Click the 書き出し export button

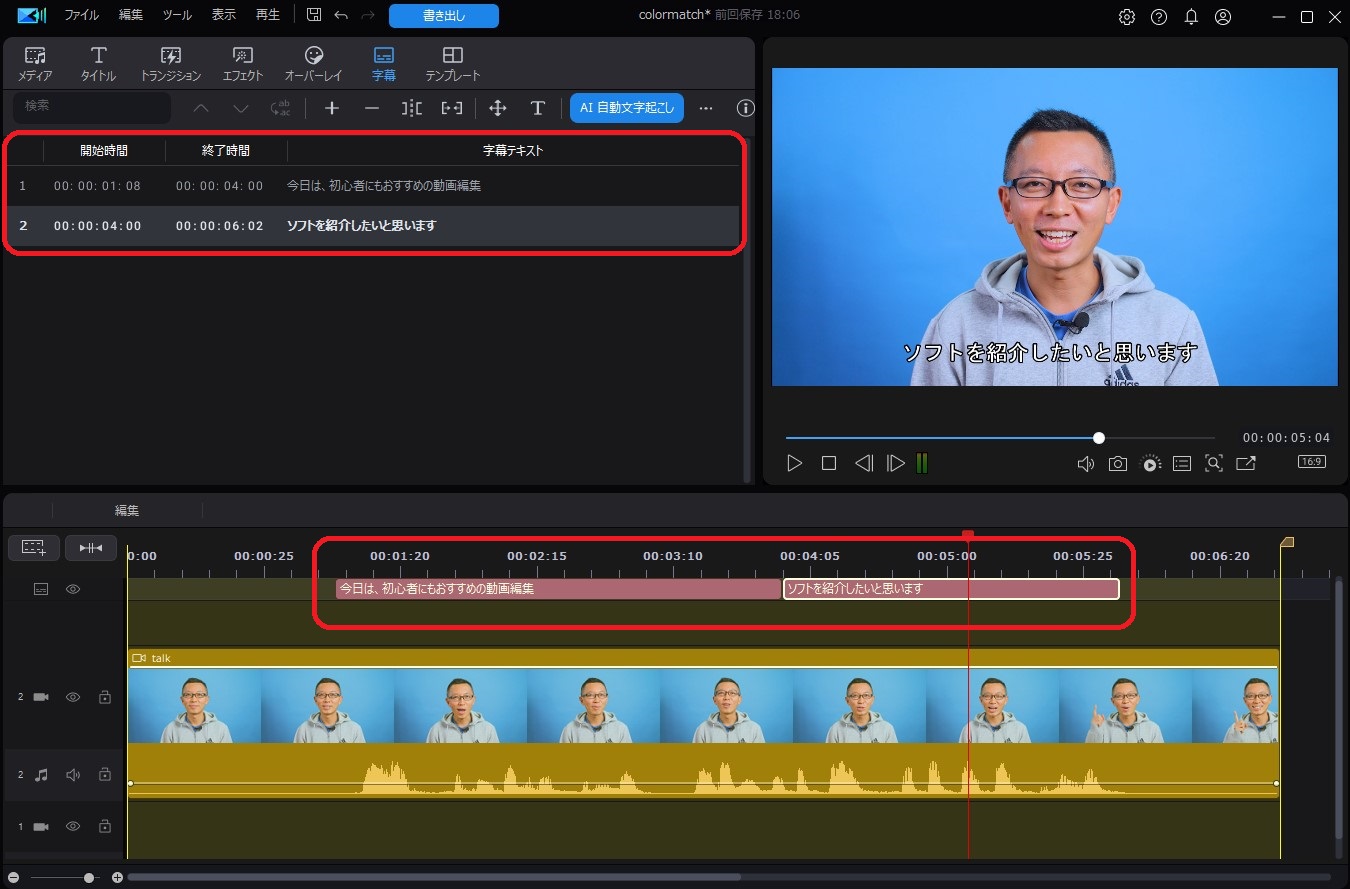(x=443, y=15)
